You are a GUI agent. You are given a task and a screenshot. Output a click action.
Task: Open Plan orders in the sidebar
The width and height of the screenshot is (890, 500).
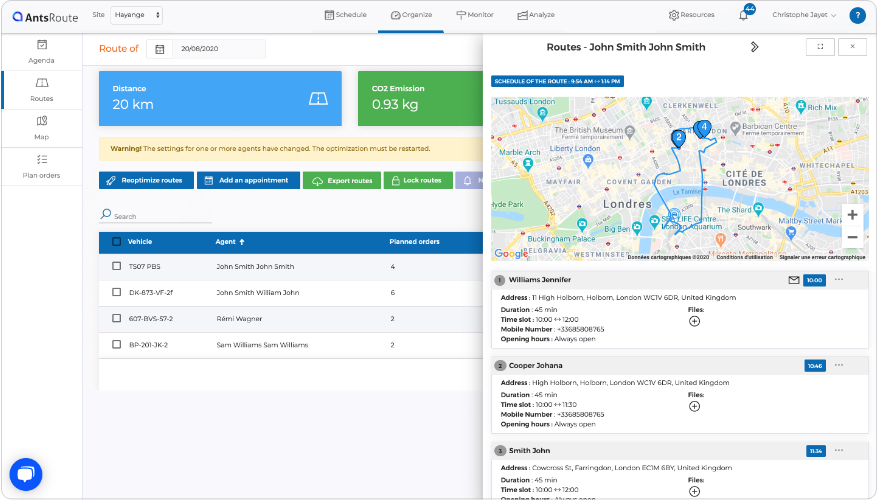(42, 166)
